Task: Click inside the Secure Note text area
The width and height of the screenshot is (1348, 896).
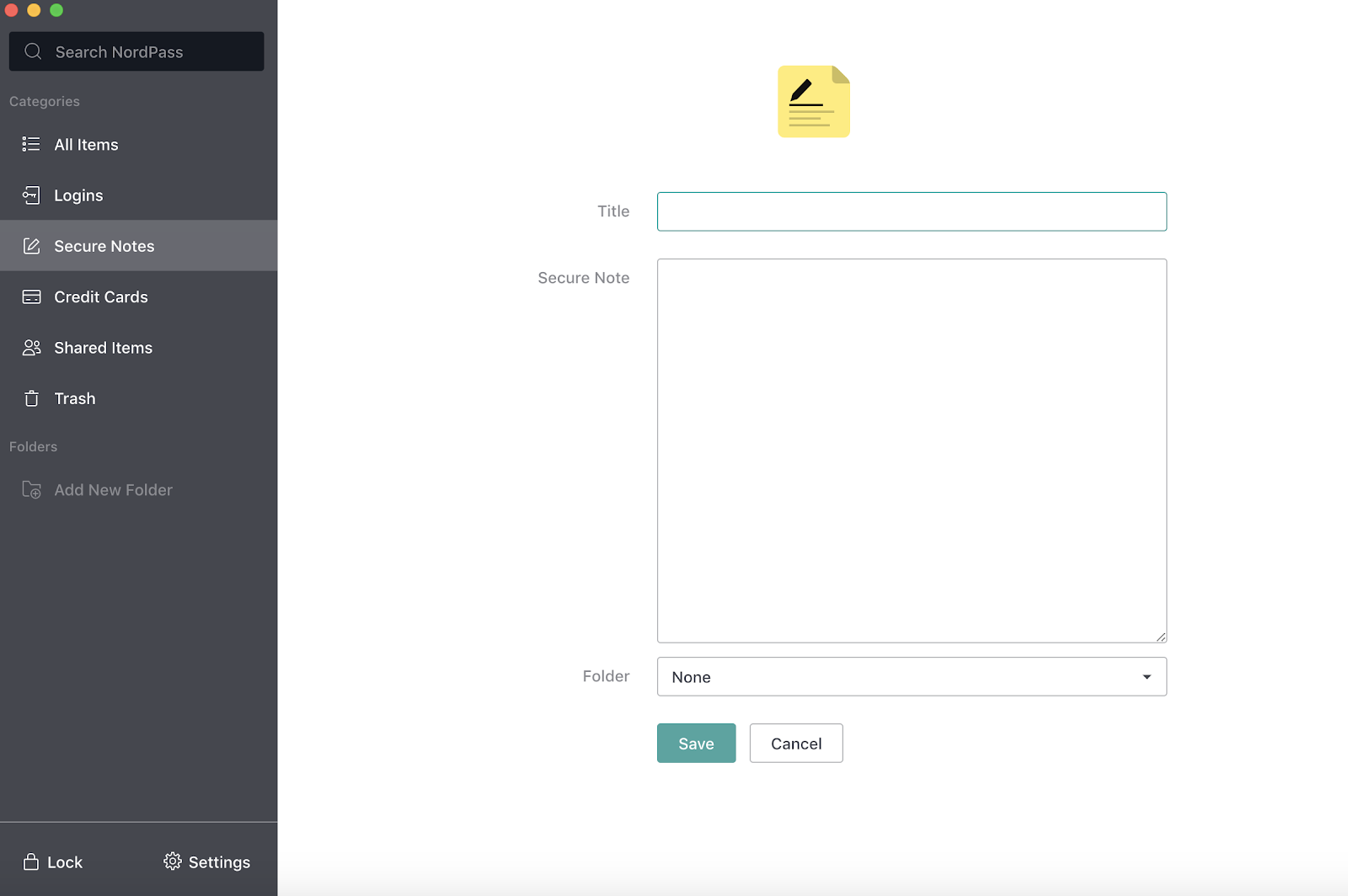Action: (912, 451)
